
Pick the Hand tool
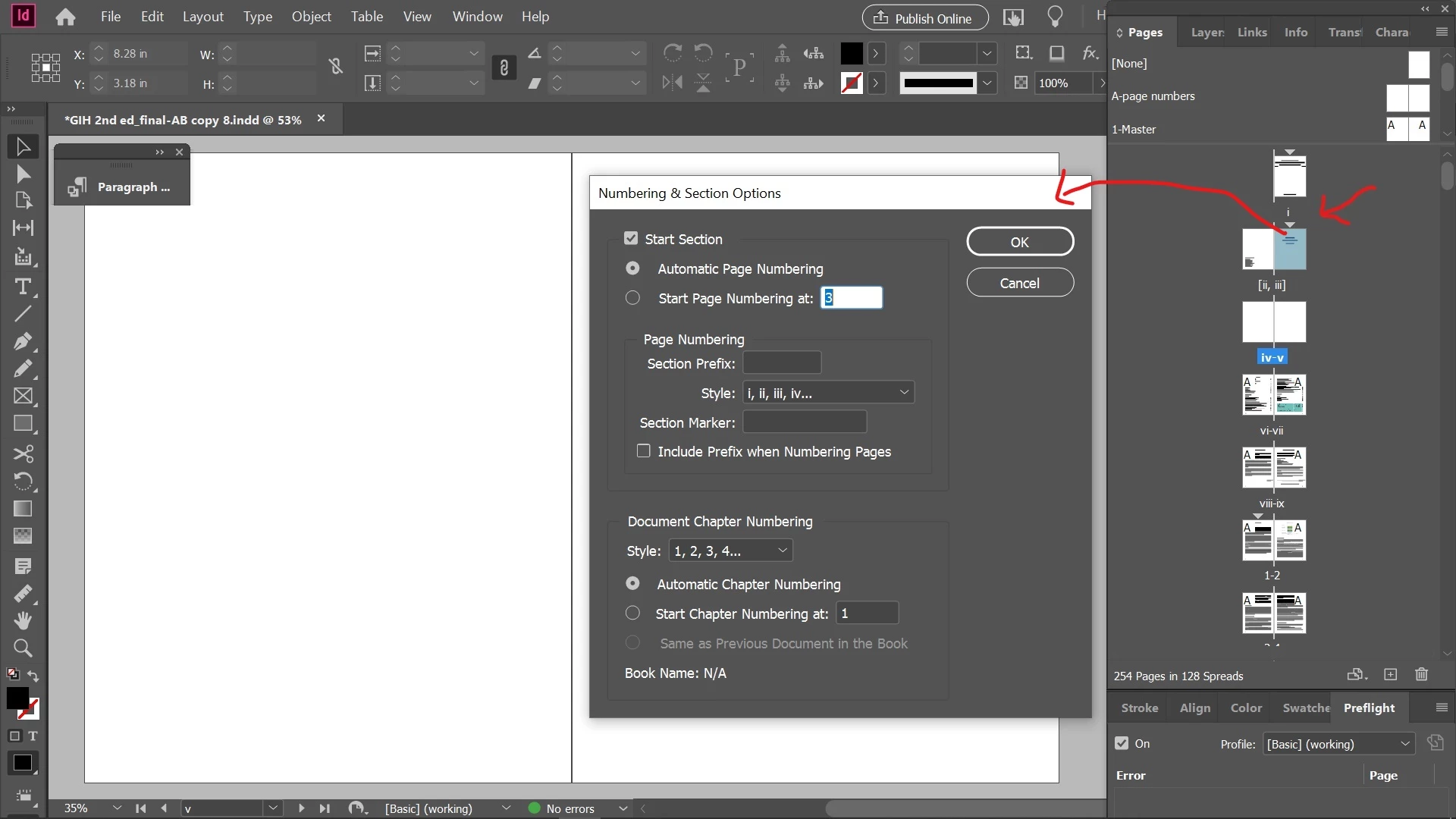point(23,620)
